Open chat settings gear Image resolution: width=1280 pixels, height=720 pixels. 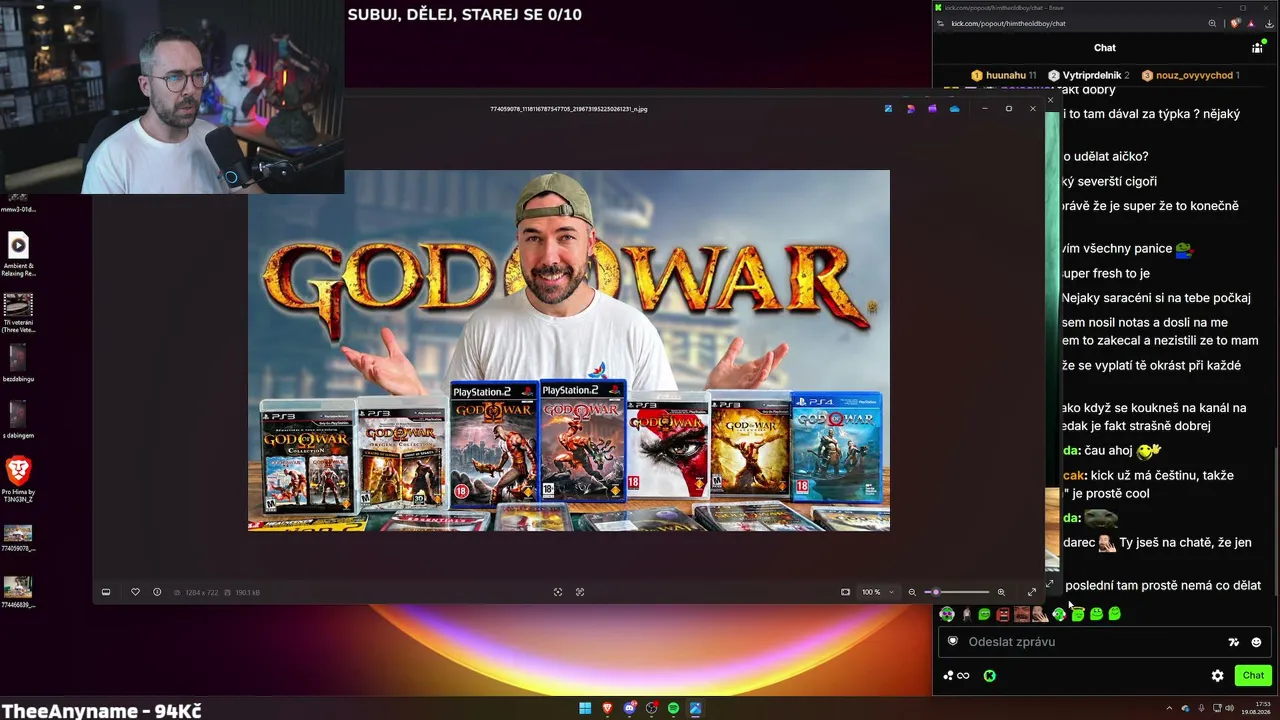(x=1217, y=676)
